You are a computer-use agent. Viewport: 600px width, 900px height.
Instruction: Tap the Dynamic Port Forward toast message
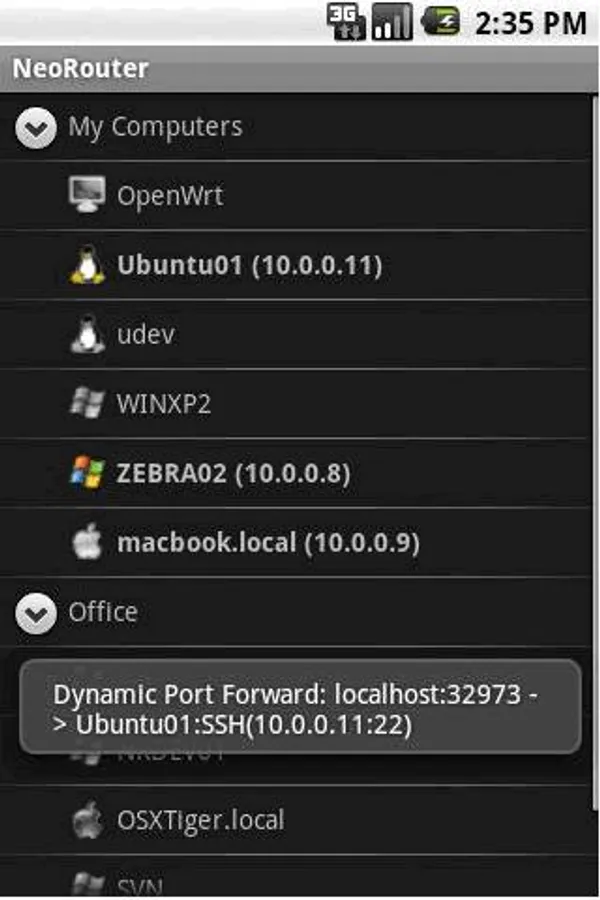[x=300, y=708]
